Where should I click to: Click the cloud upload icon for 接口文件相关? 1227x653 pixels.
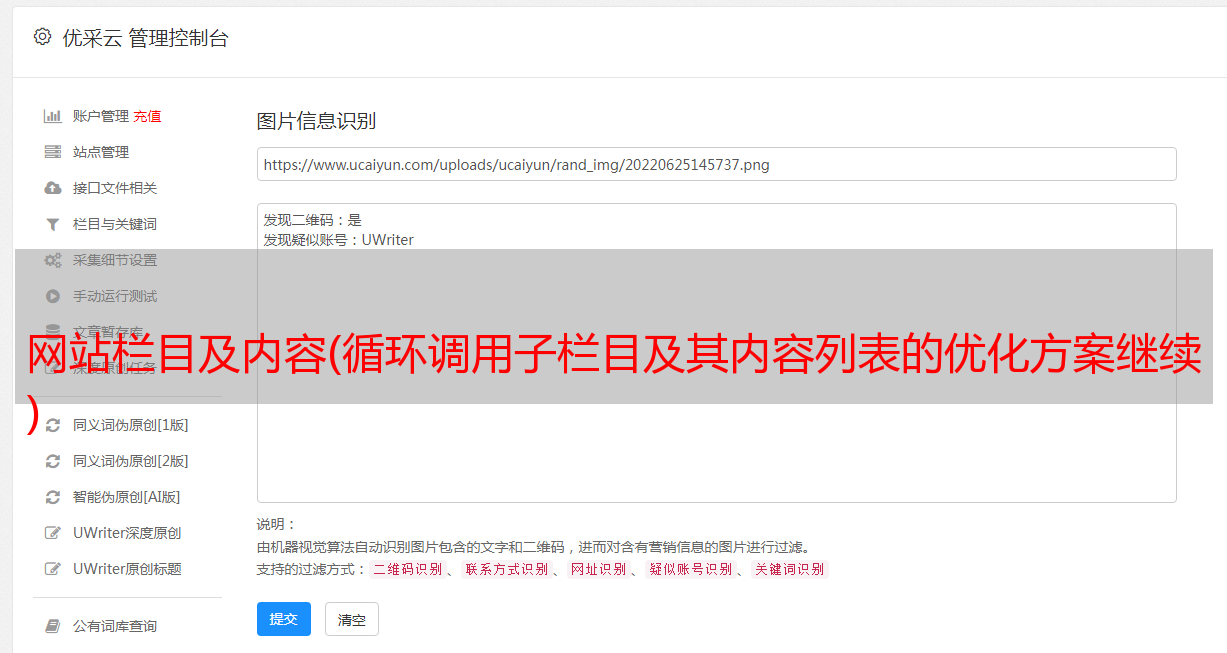point(53,188)
